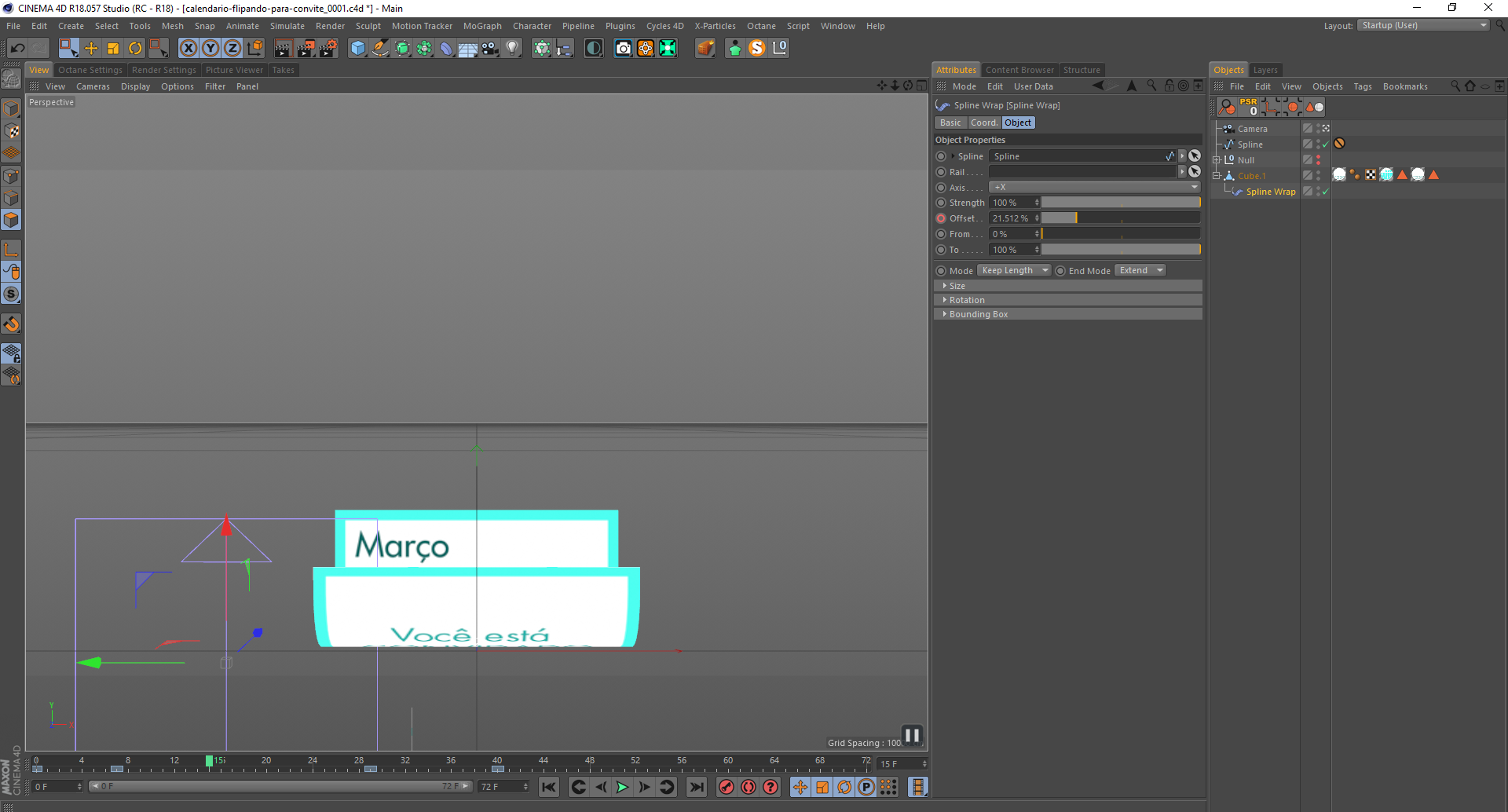Screen dimensions: 1508x812
Task: Open the MoGraph menu
Action: coord(482,26)
